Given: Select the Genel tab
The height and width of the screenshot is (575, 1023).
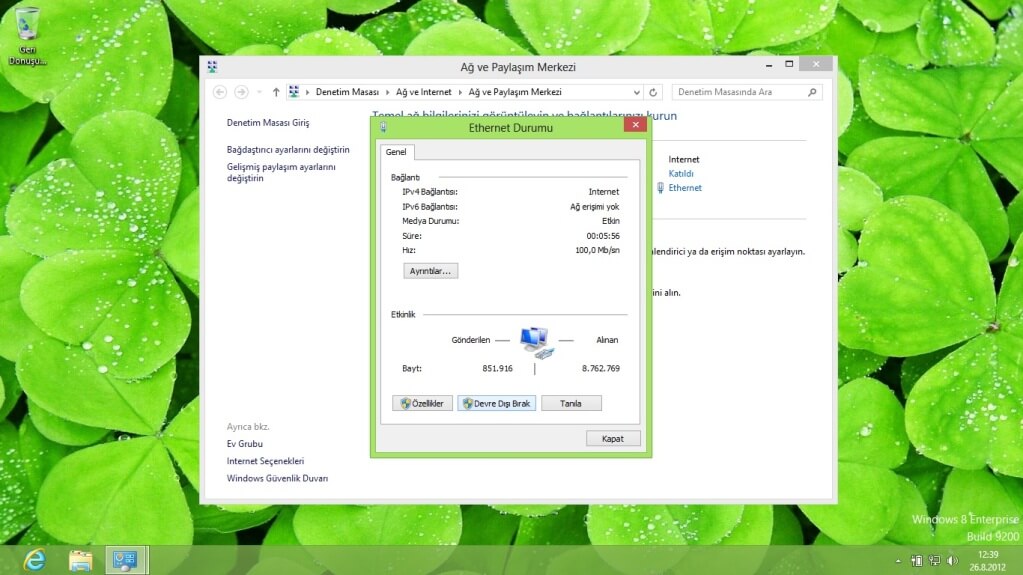Looking at the screenshot, I should [396, 152].
